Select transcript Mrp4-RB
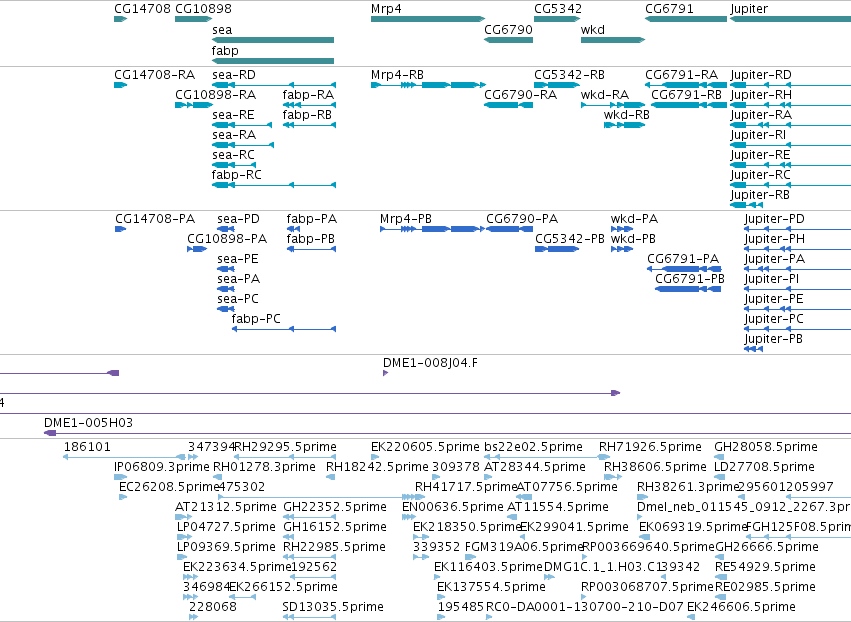This screenshot has height=622, width=851. pos(428,85)
